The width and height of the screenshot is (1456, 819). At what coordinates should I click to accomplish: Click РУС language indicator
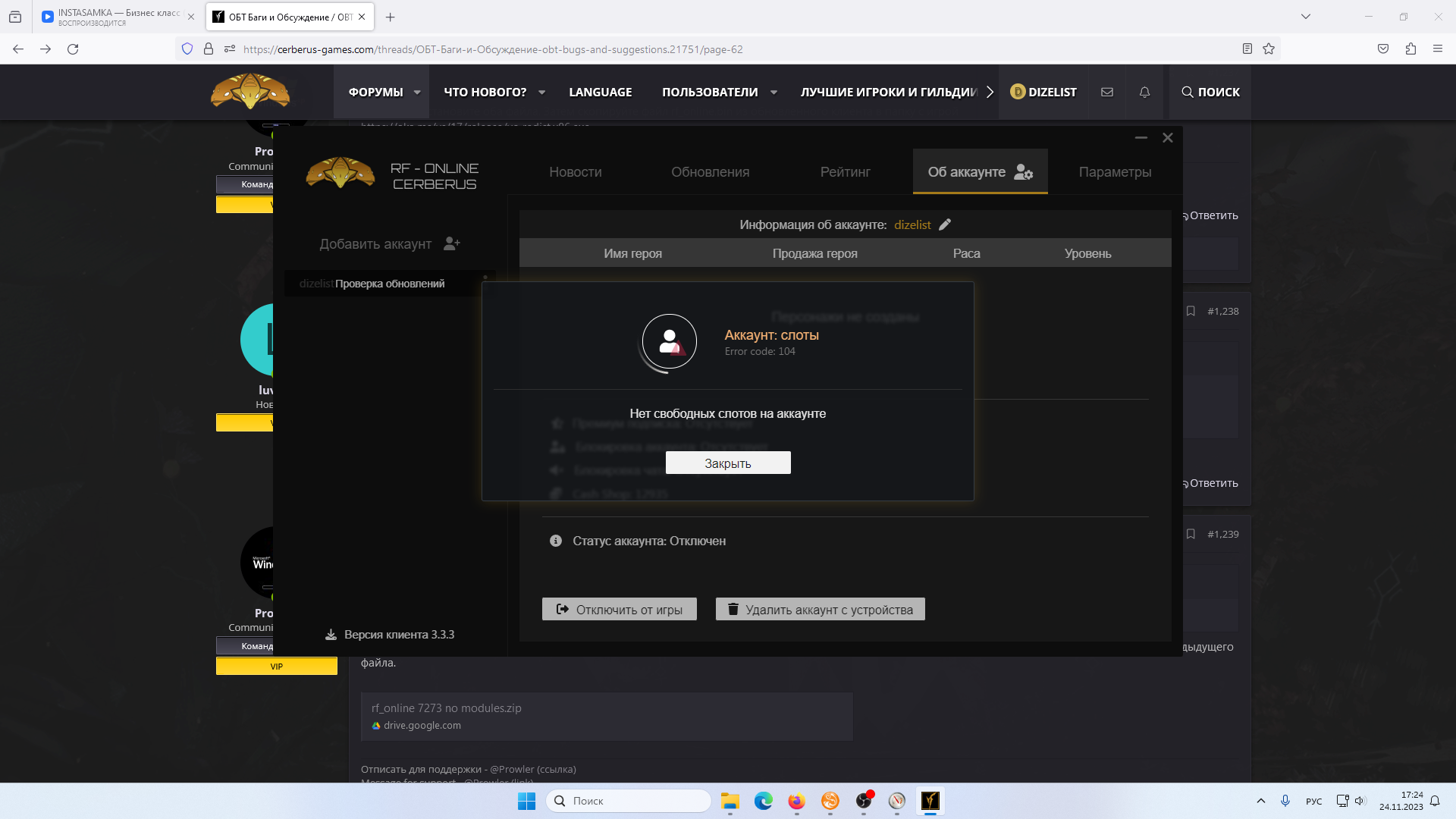click(x=1314, y=802)
